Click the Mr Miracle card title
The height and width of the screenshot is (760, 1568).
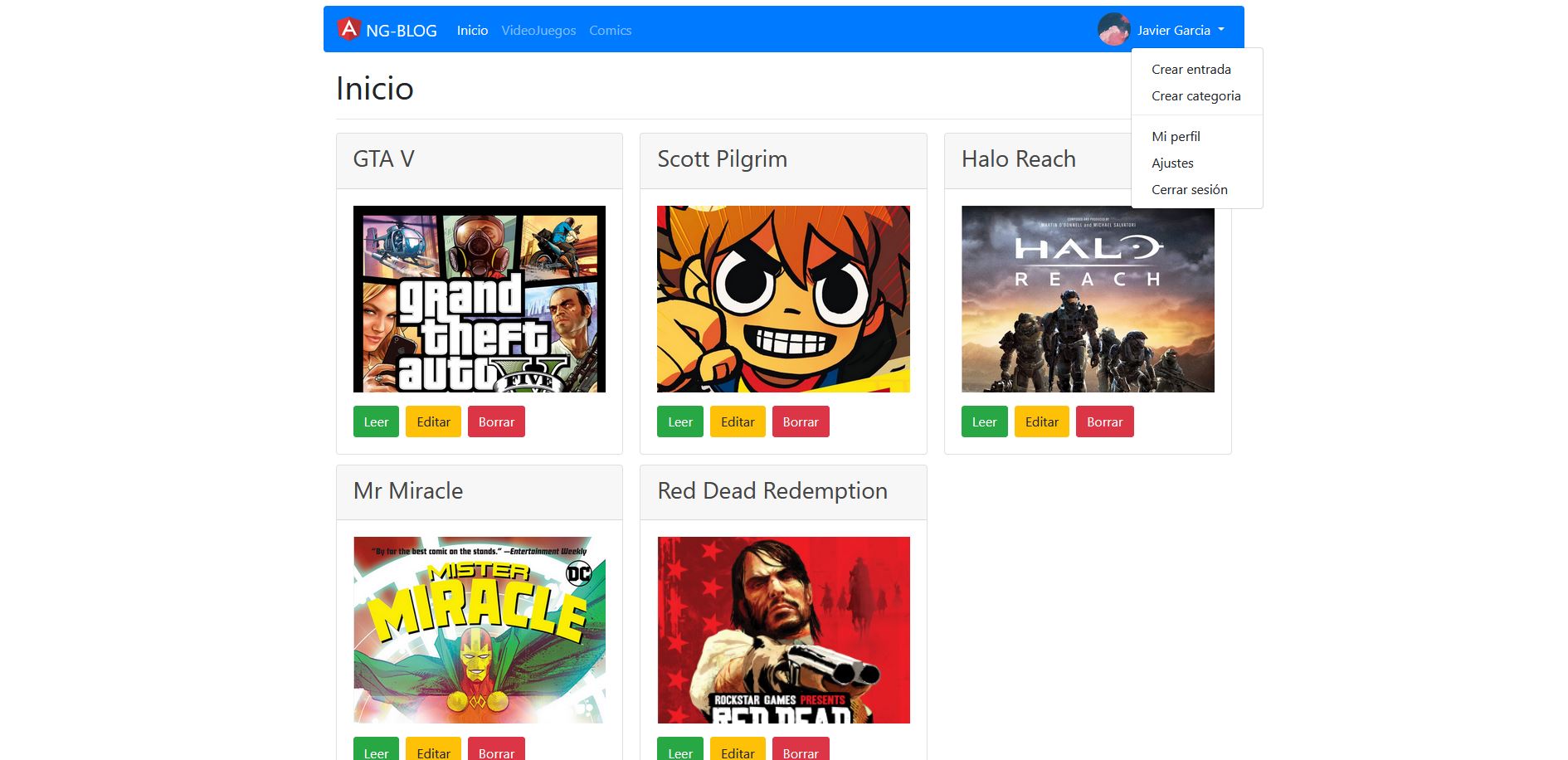408,491
